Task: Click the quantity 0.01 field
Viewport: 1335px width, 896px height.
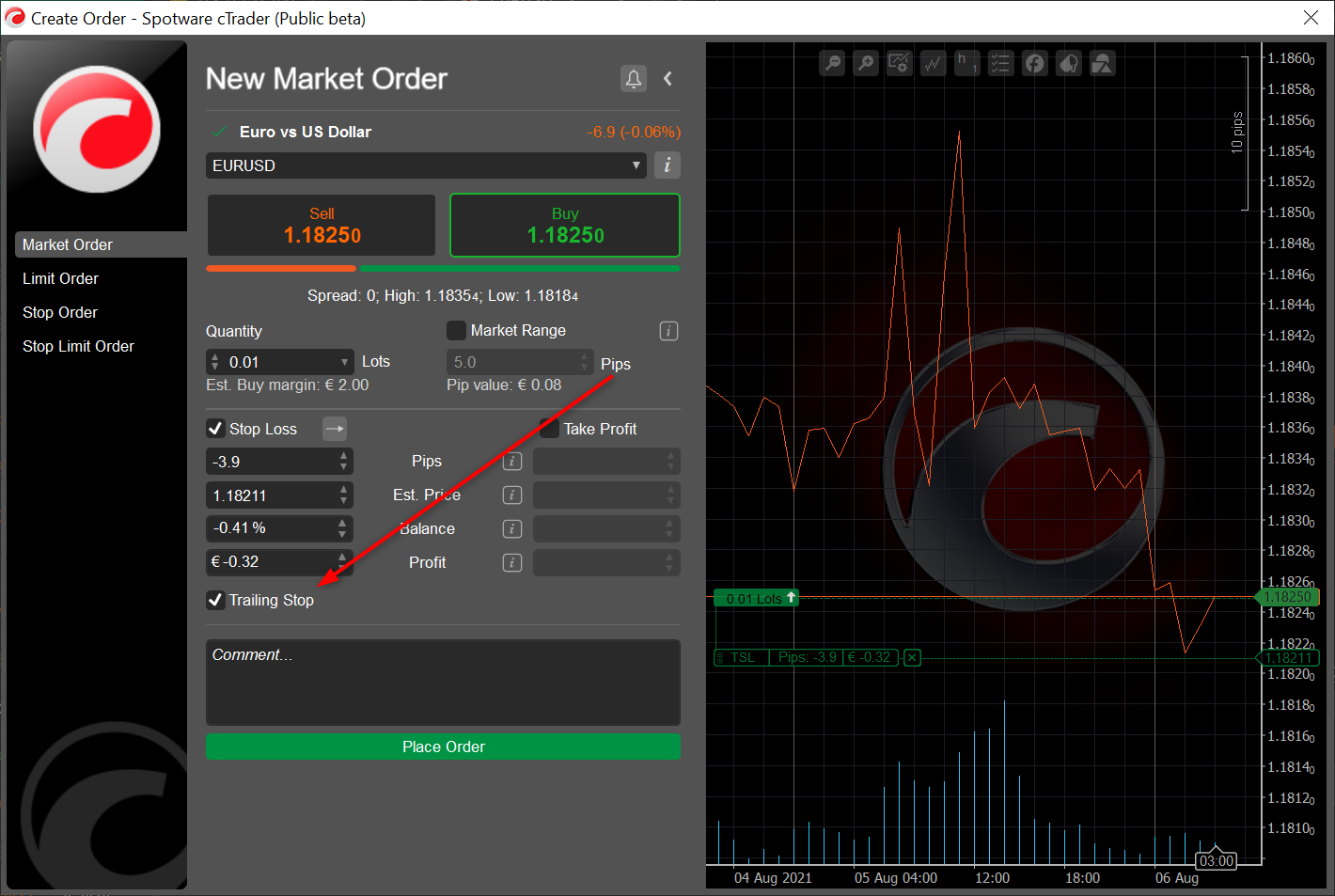Action: [279, 362]
